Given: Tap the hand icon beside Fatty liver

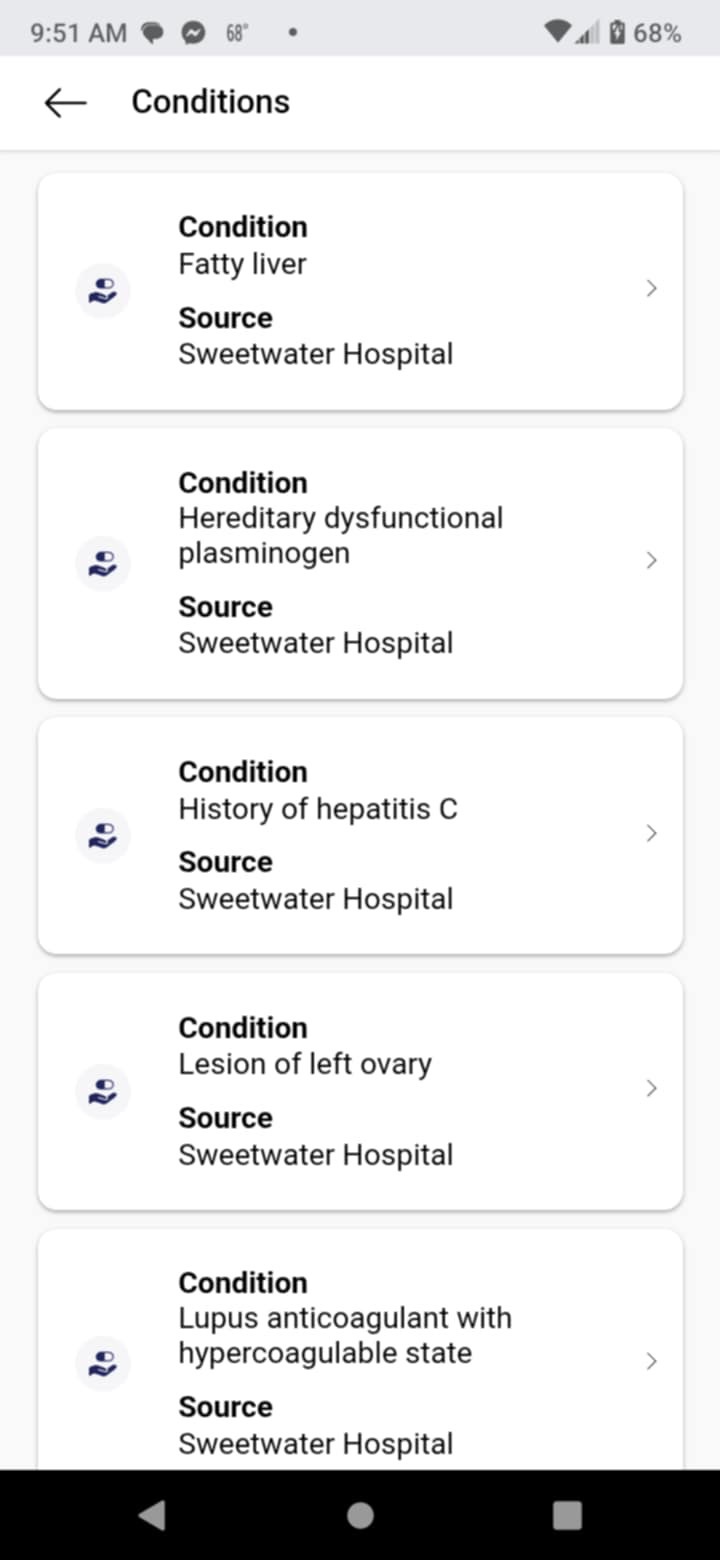Looking at the screenshot, I should 103,291.
